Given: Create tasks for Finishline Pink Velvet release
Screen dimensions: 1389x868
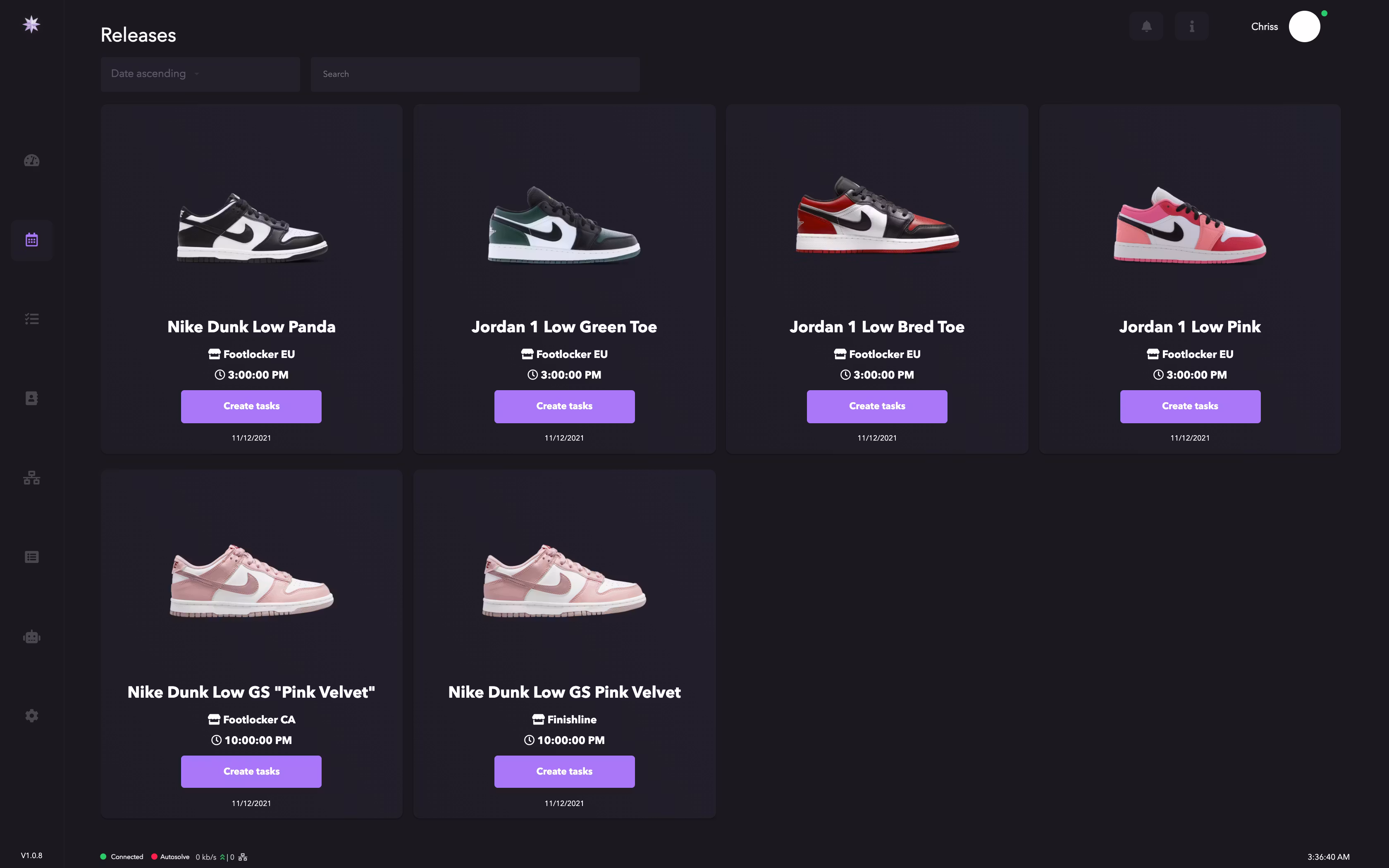Looking at the screenshot, I should click(564, 772).
